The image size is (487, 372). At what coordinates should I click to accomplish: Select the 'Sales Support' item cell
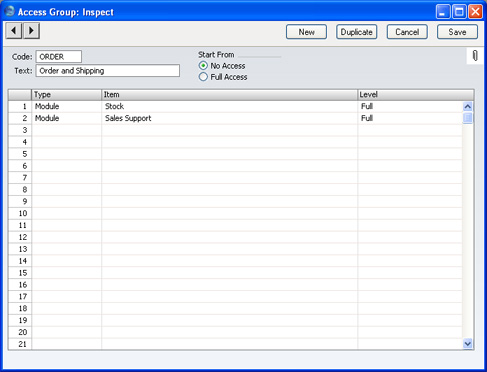pyautogui.click(x=229, y=118)
